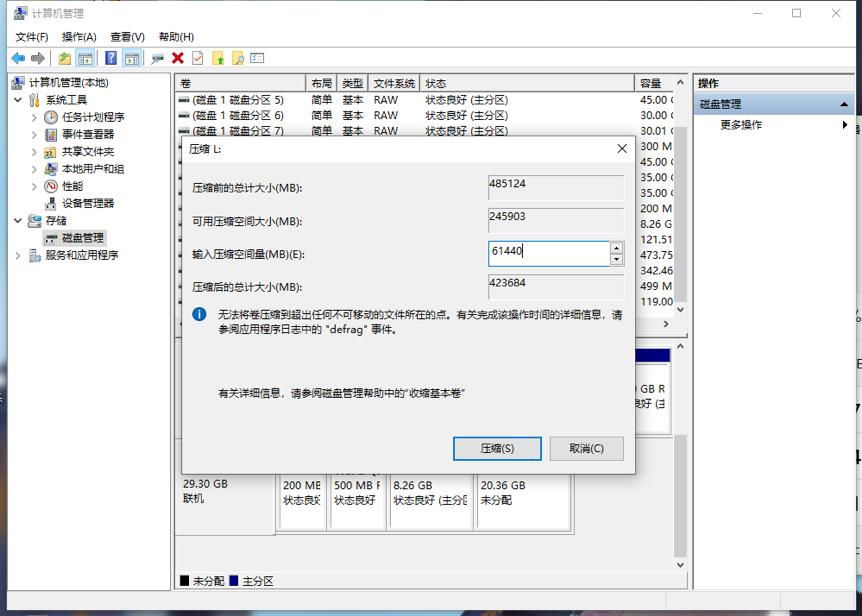Expand the 服务和应用程序 node
The image size is (862, 616).
click(17, 255)
